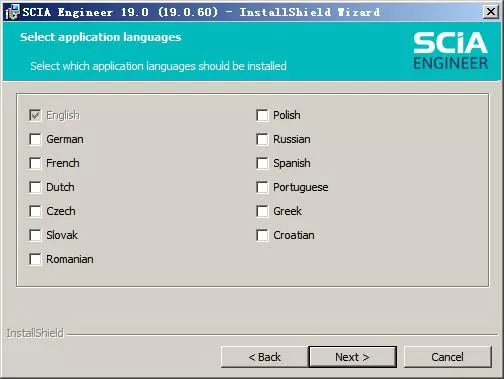The width and height of the screenshot is (504, 379).
Task: Check the Romanian language box
Action: (35, 259)
